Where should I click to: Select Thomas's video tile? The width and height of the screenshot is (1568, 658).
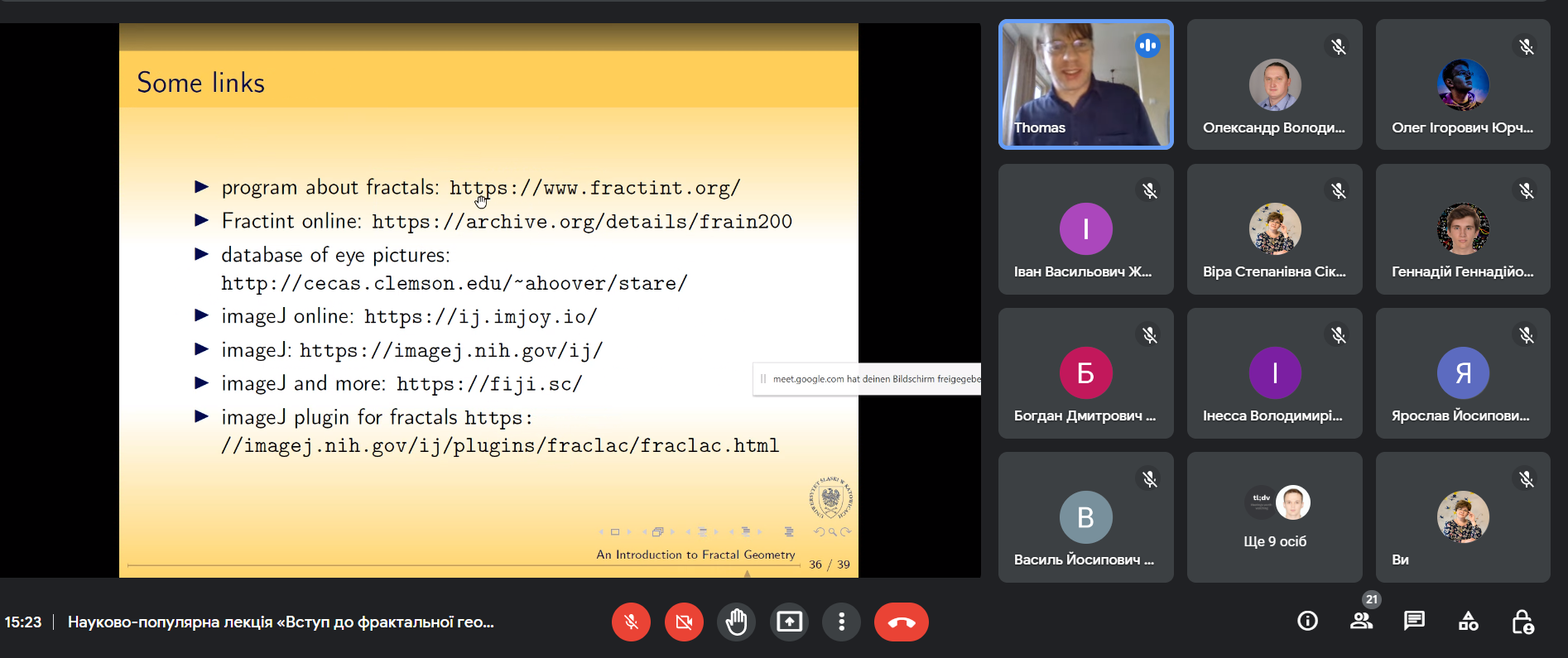pos(1085,84)
